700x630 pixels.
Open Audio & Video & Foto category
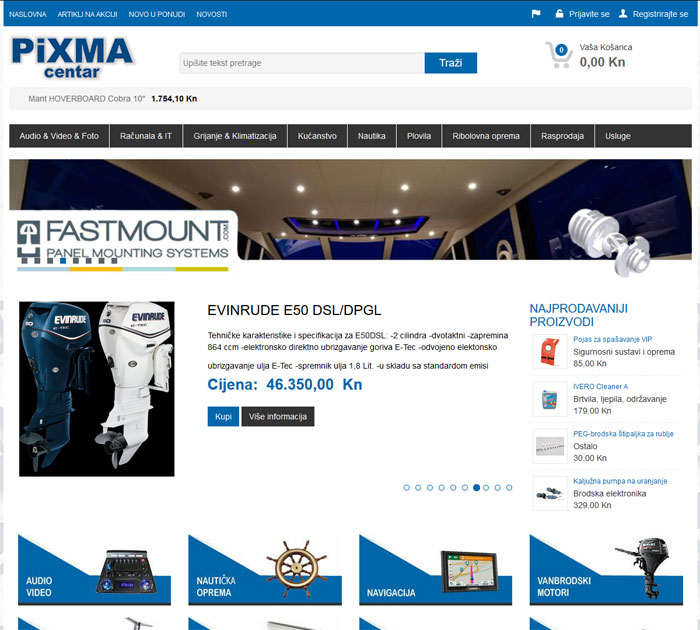point(59,136)
